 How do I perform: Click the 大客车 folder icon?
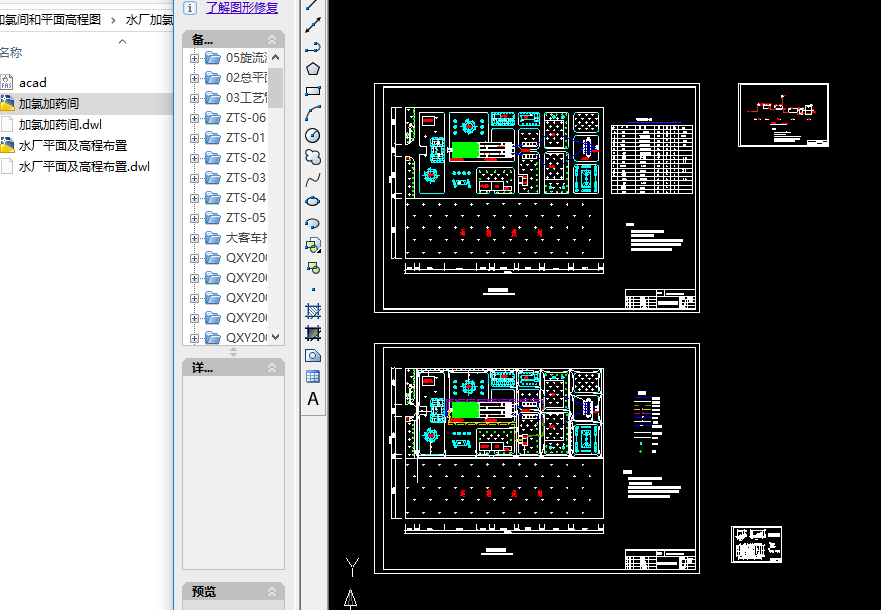212,238
